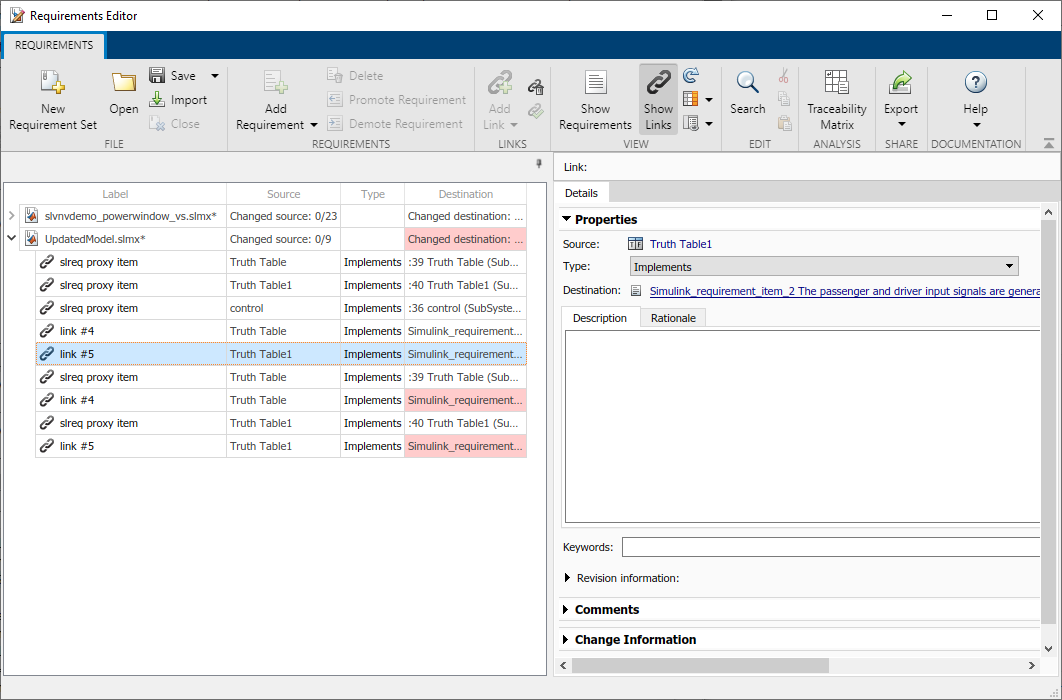Click the New Requirement Set icon
Image resolution: width=1062 pixels, height=700 pixels.
[x=53, y=84]
